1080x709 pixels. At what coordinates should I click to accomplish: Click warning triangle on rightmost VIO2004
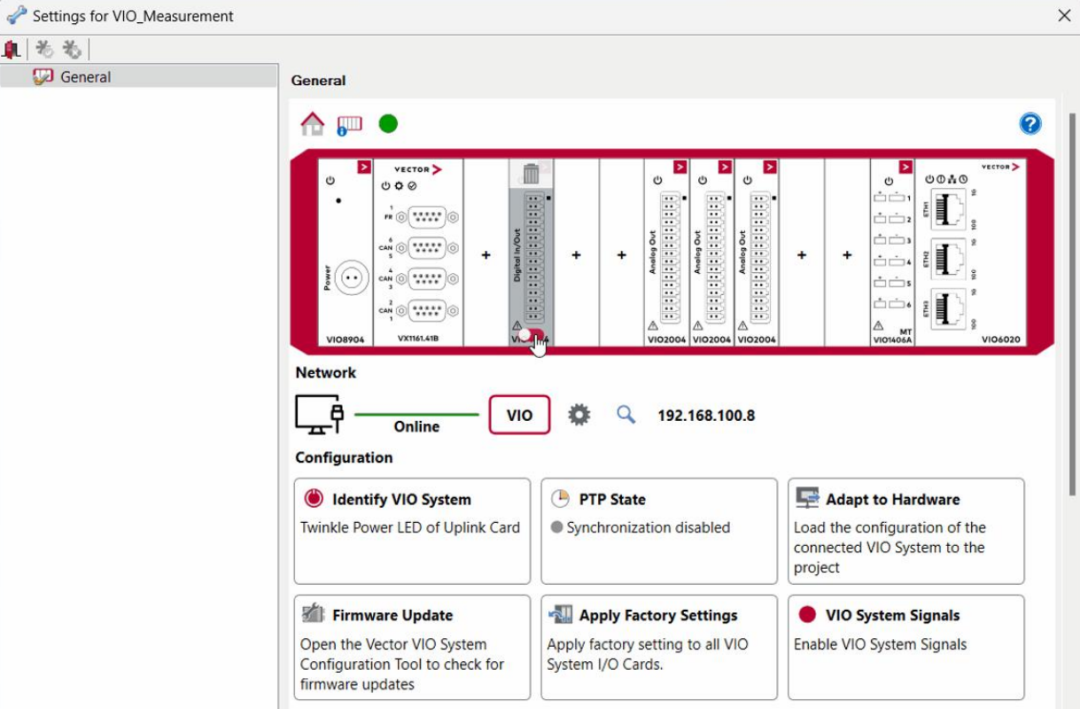pos(743,325)
